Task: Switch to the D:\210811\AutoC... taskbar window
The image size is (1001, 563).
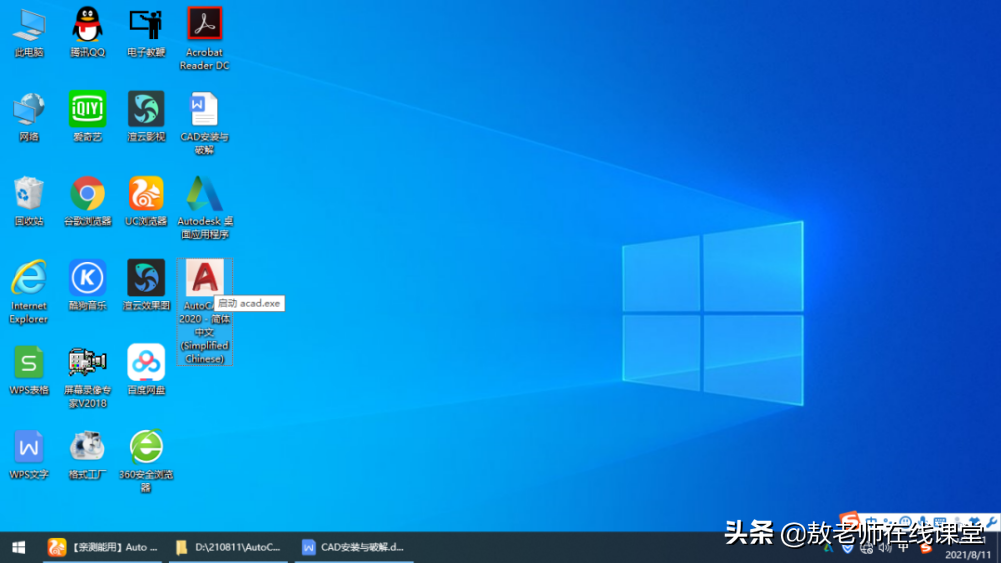Action: [x=228, y=547]
